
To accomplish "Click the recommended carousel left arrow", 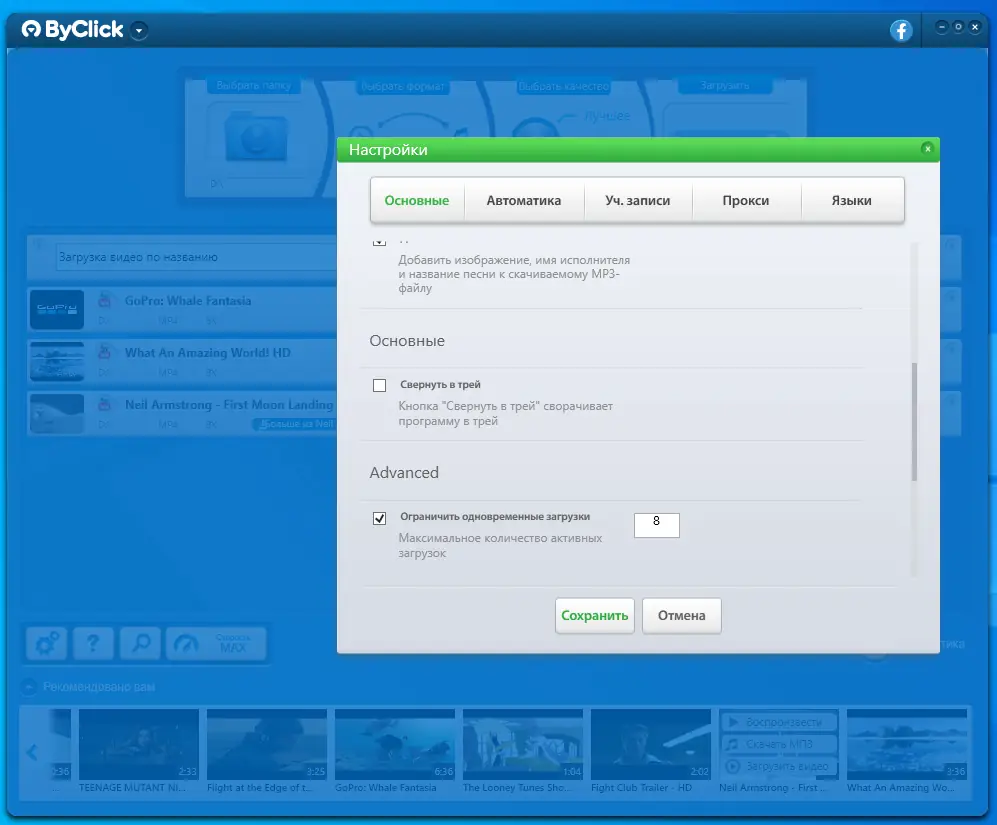I will (32, 753).
